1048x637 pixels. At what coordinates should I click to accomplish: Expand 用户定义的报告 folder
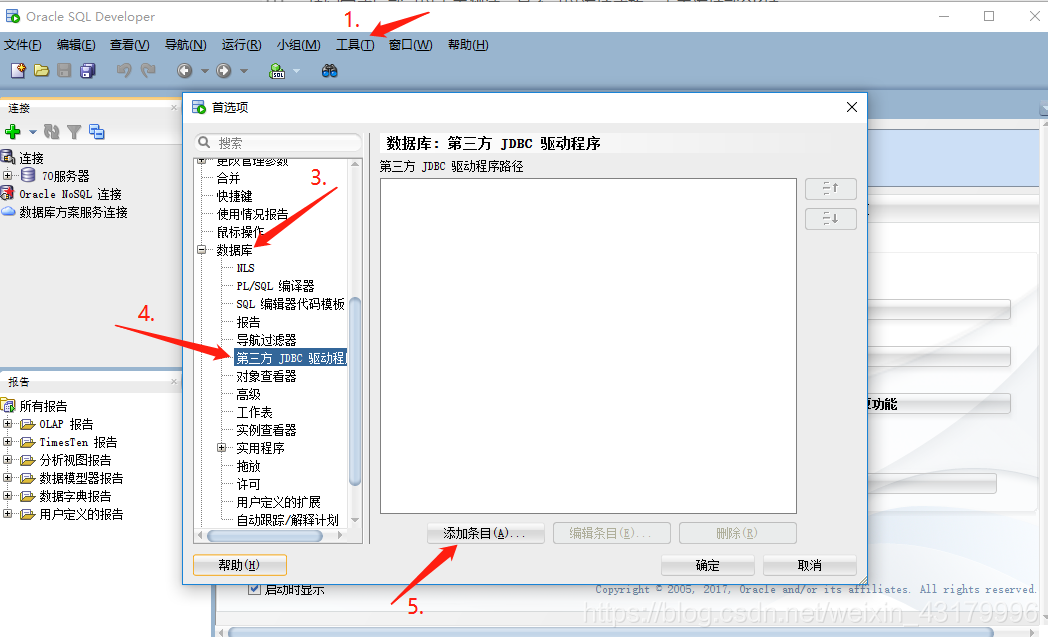pos(7,514)
